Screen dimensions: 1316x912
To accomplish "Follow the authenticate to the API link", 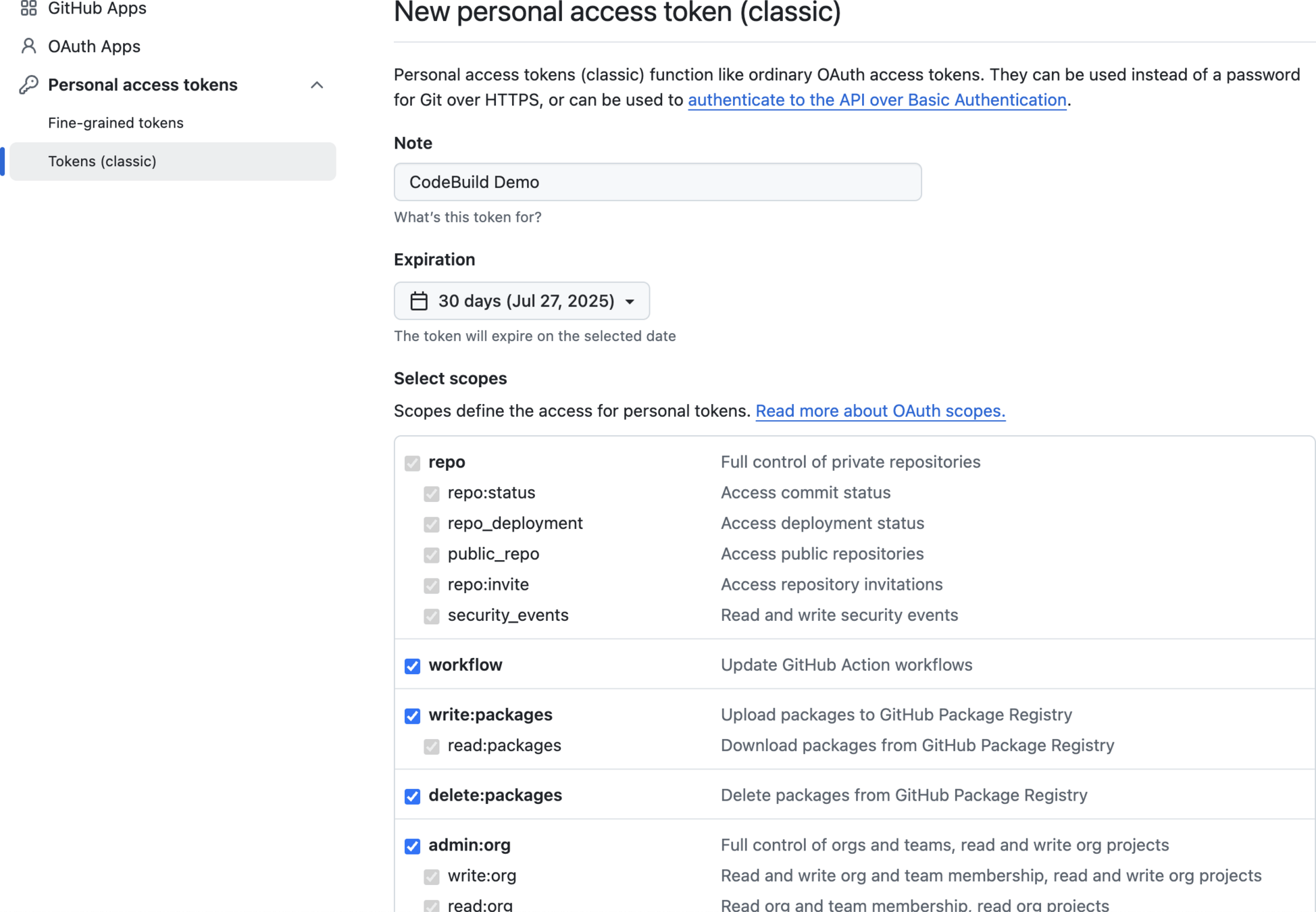I will (876, 100).
